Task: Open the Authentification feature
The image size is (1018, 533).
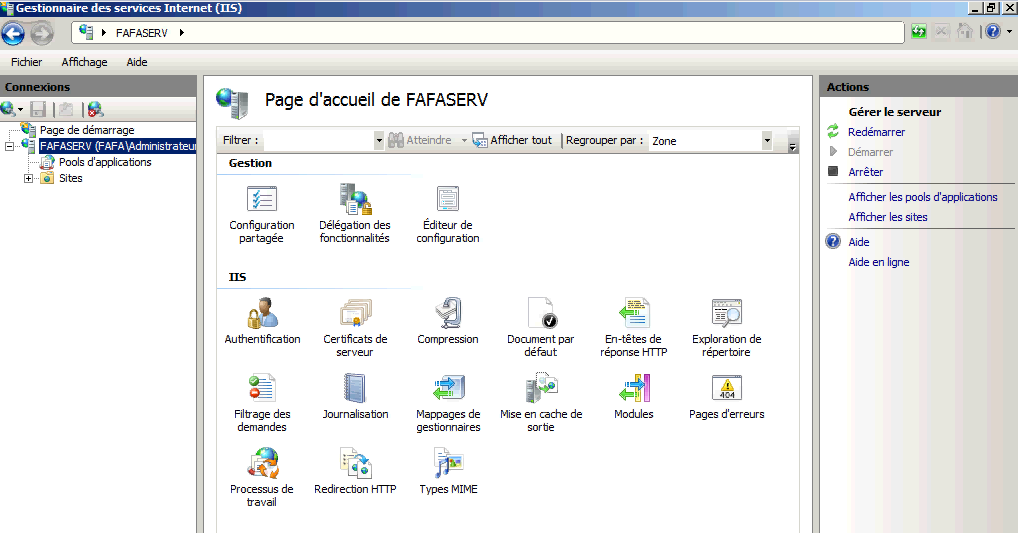Action: pyautogui.click(x=262, y=321)
